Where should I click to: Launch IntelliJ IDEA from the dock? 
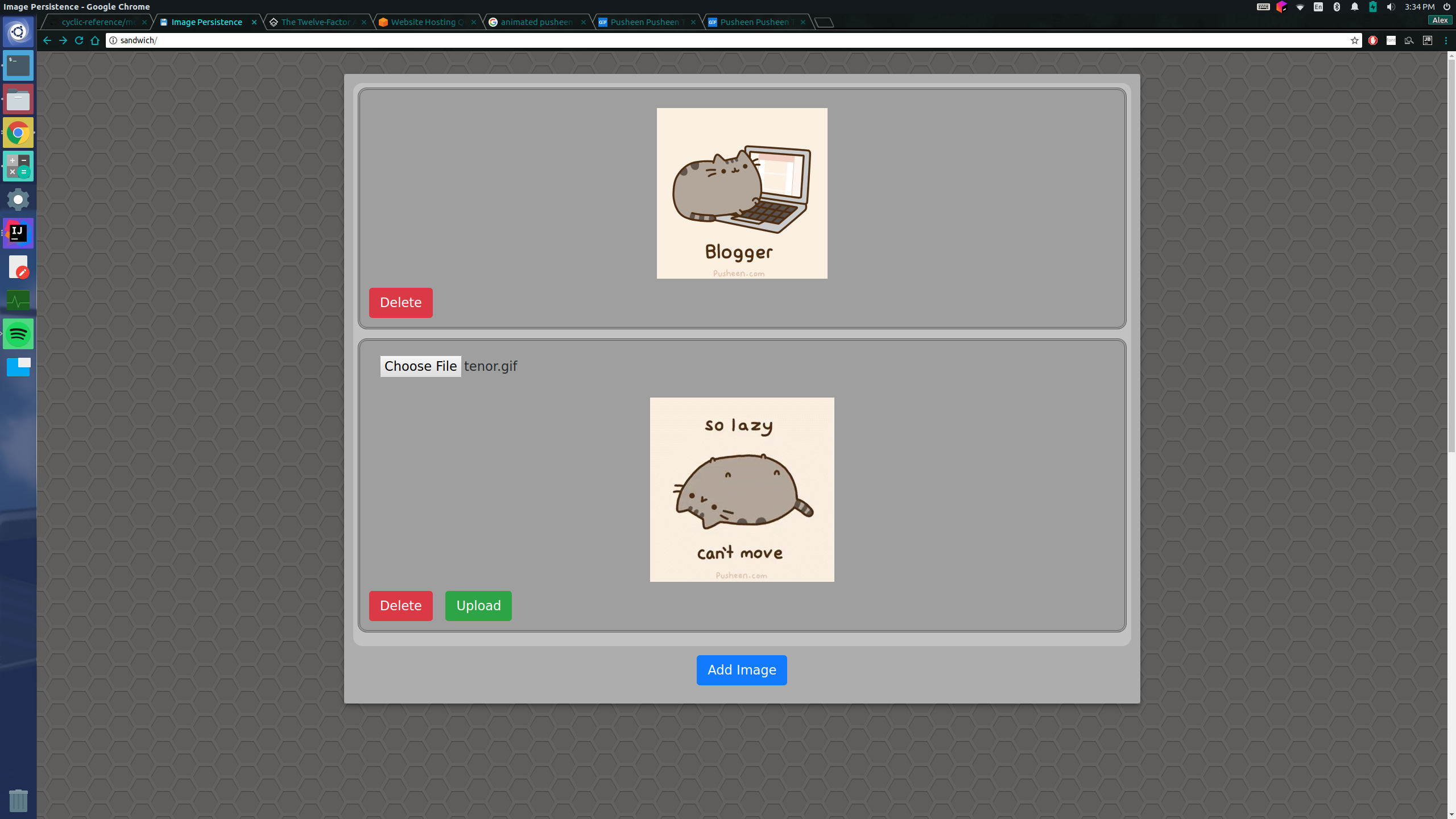[18, 233]
